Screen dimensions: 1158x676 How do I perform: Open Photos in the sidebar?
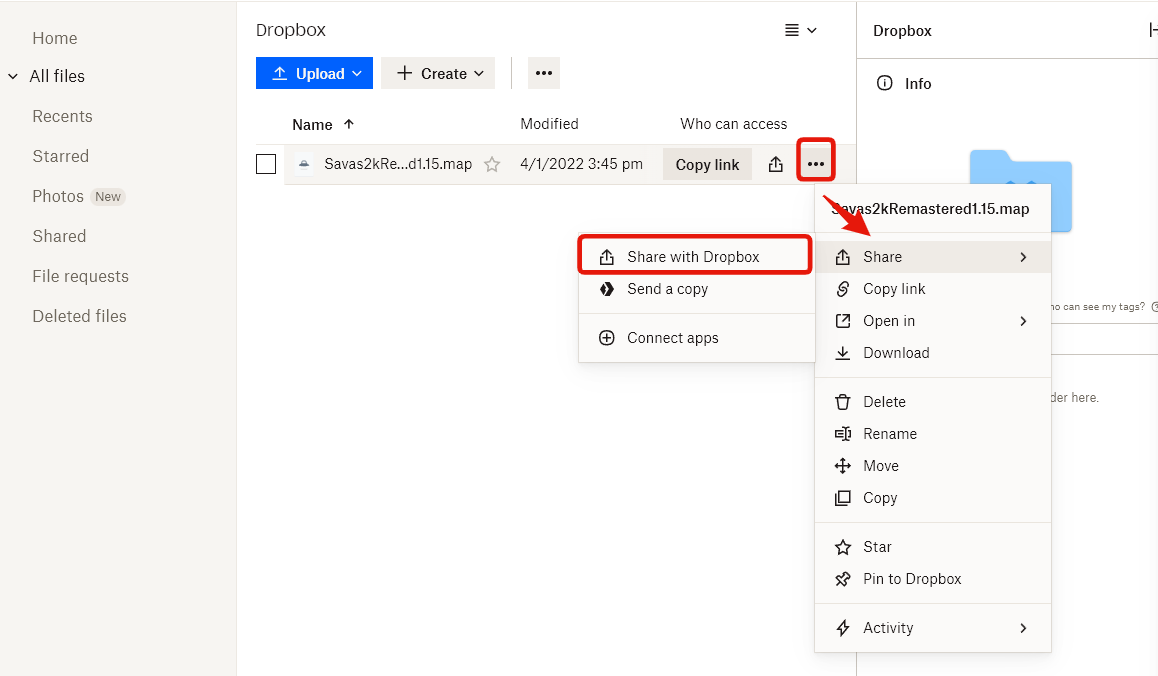pos(58,196)
